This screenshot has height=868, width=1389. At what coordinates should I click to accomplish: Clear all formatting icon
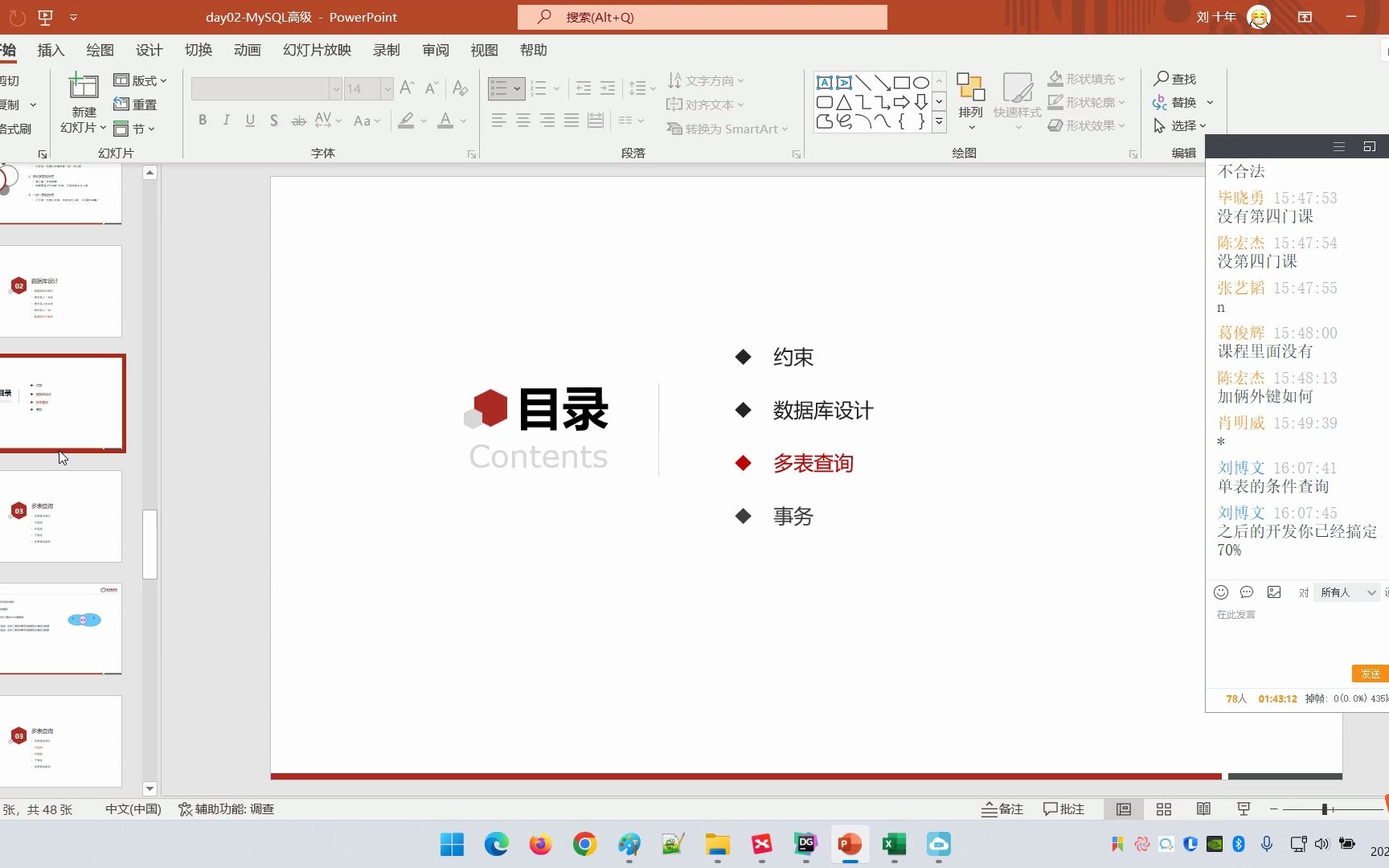[460, 88]
